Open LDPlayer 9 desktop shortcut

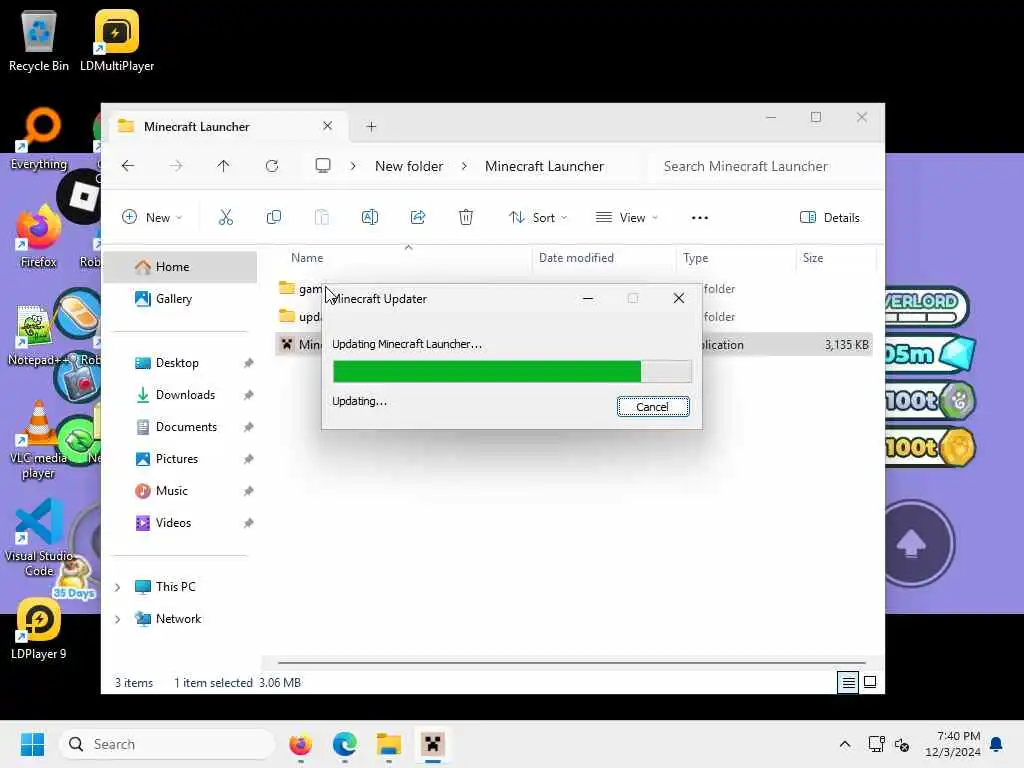coord(39,630)
